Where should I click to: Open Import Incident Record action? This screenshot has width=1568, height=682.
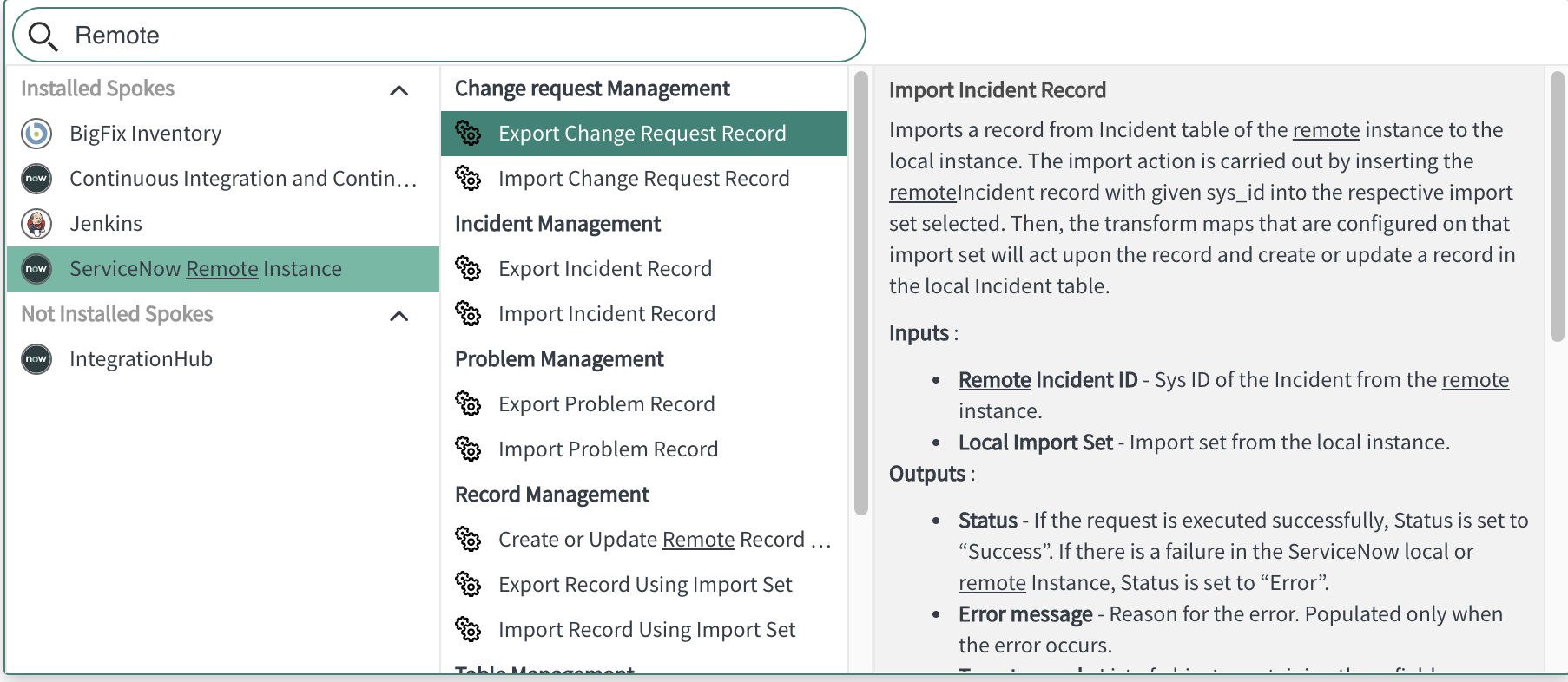coord(606,314)
